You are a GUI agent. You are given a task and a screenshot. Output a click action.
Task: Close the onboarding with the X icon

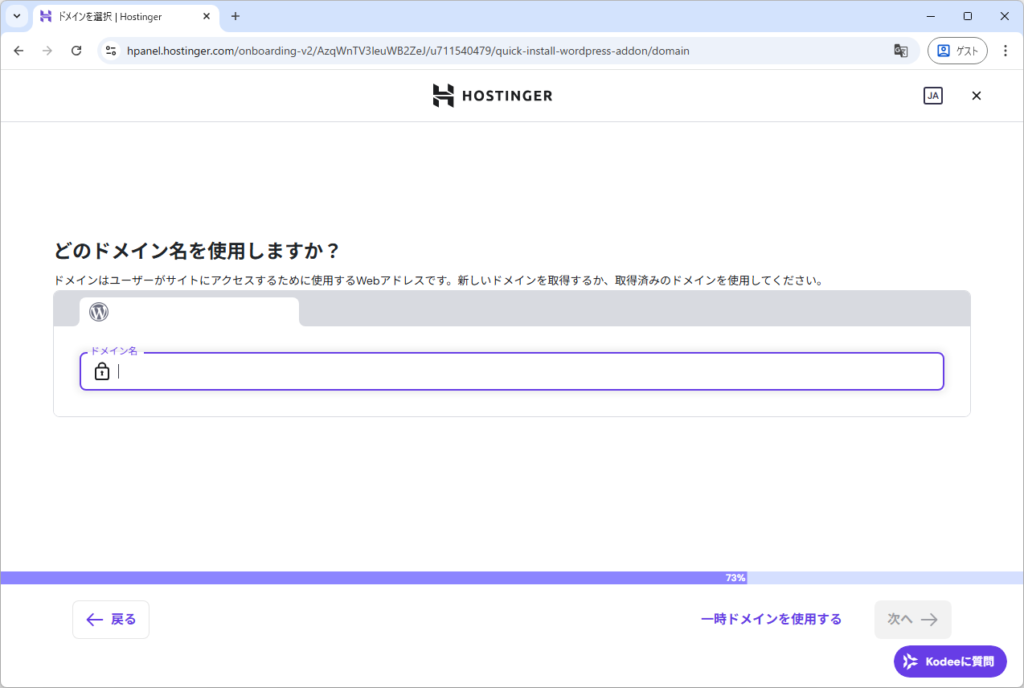click(x=976, y=96)
